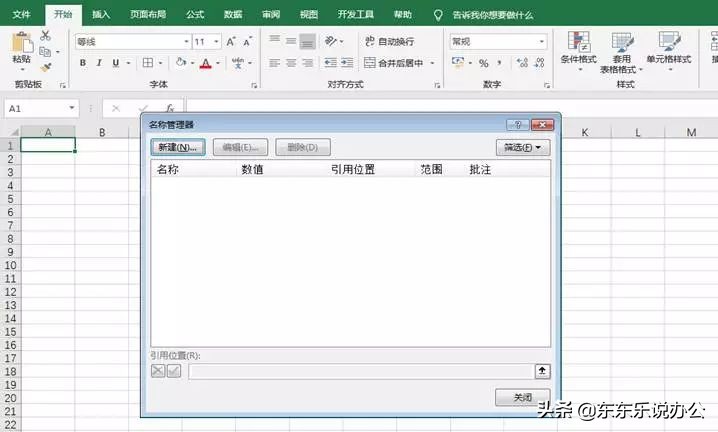Image resolution: width=718 pixels, height=432 pixels.
Task: Open 条件格式 conditional formatting
Action: click(x=579, y=51)
